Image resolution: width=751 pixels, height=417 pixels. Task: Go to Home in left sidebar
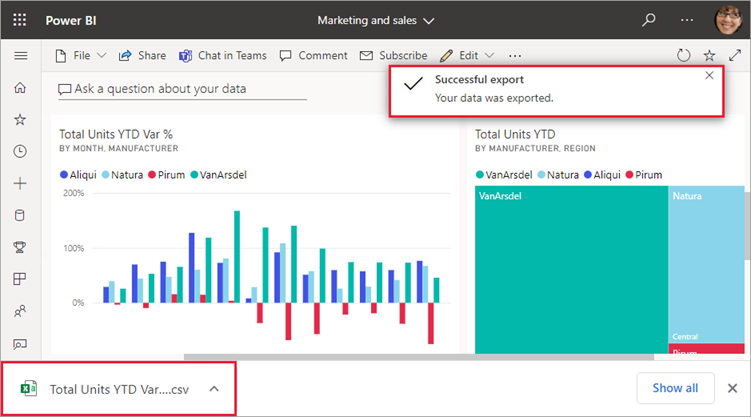(x=20, y=88)
